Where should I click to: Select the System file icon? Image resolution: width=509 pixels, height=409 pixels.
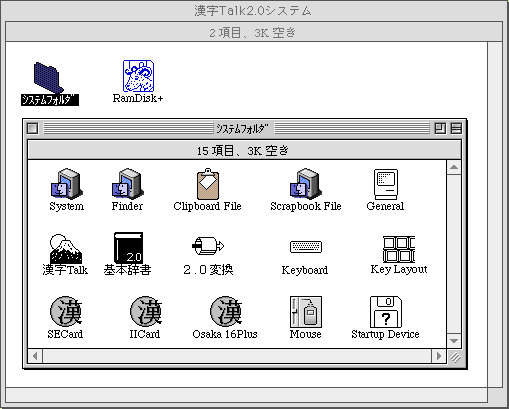(x=66, y=184)
